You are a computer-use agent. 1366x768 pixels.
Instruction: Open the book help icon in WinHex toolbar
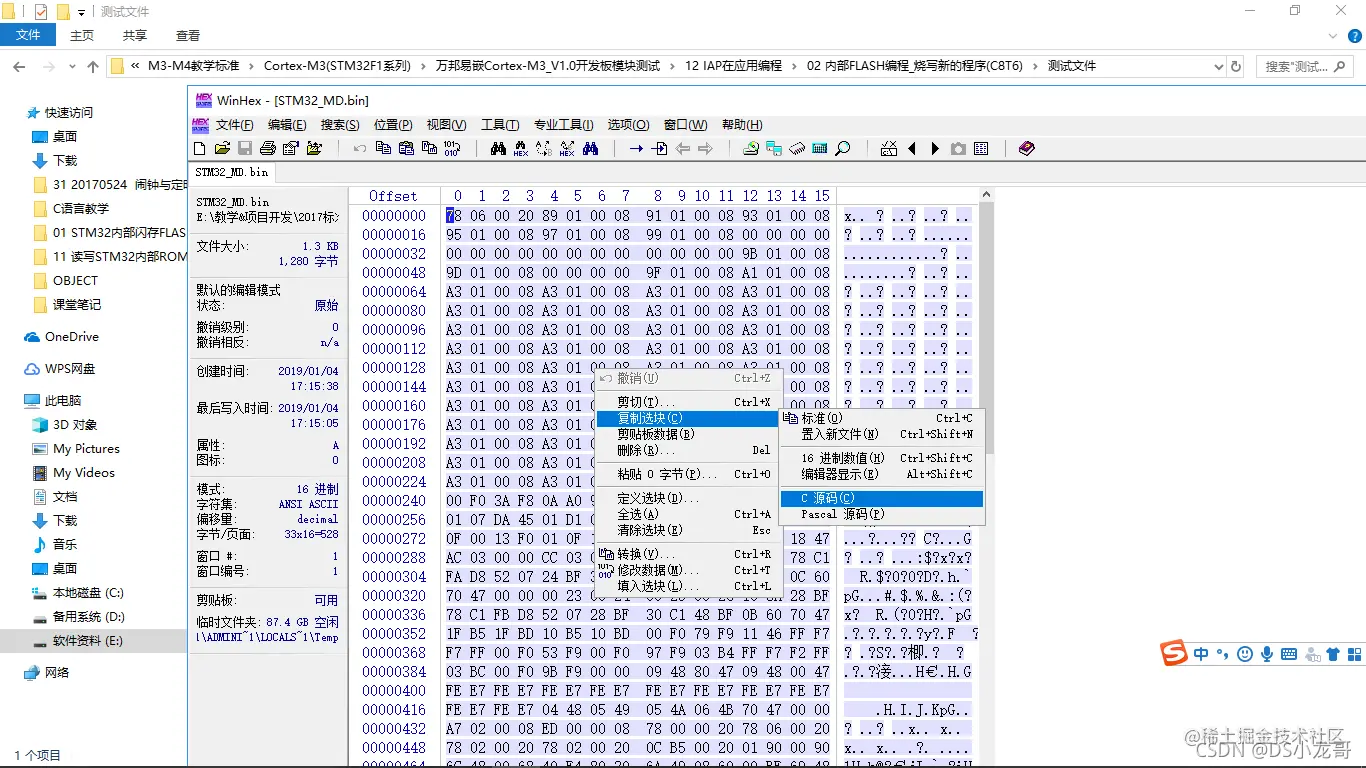[x=1026, y=148]
